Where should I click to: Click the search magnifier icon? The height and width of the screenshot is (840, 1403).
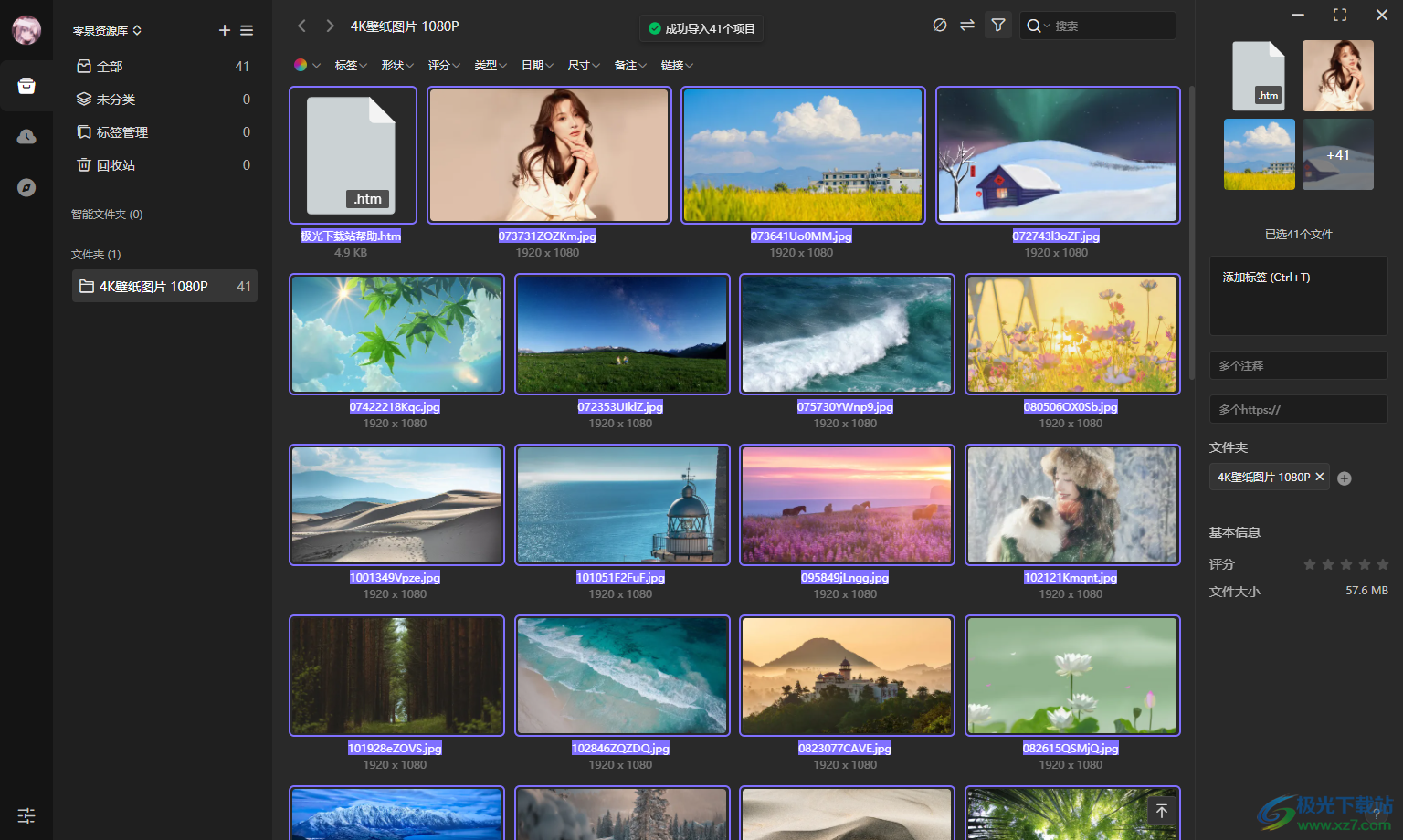tap(1033, 26)
